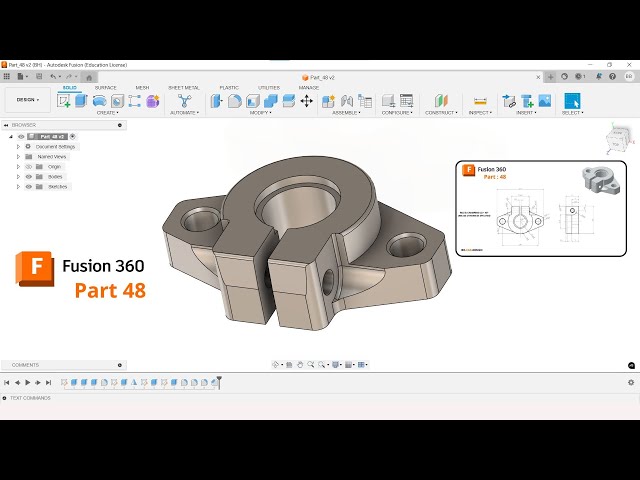Switch to the Utilities tab
This screenshot has width=640, height=480.
(x=269, y=88)
